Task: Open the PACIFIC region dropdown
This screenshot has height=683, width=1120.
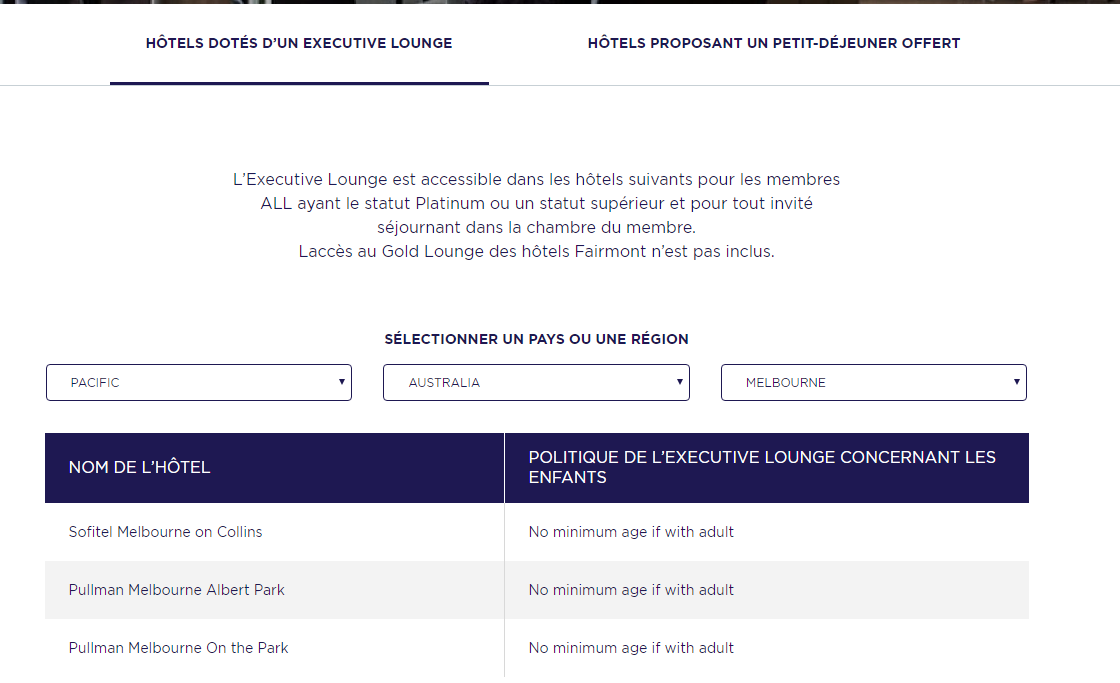Action: pos(199,382)
